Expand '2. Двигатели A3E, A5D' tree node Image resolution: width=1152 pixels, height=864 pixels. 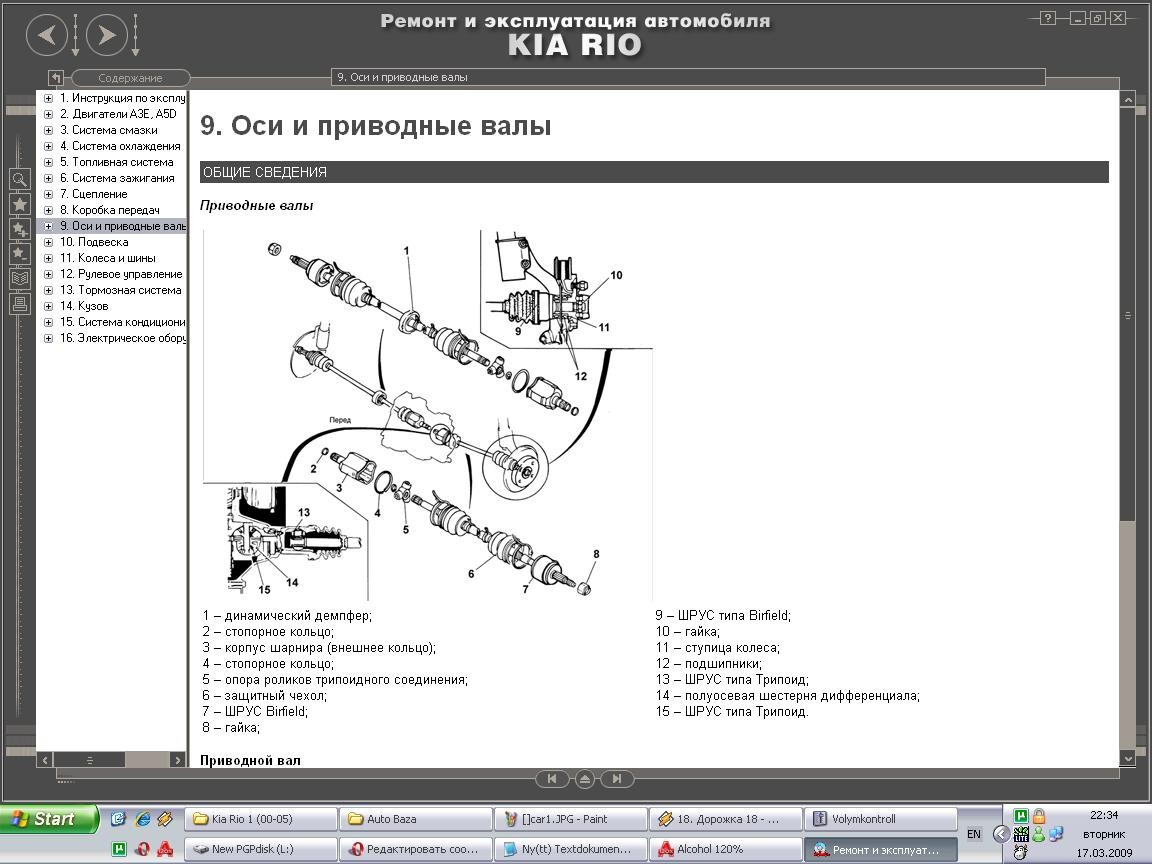[x=48, y=115]
